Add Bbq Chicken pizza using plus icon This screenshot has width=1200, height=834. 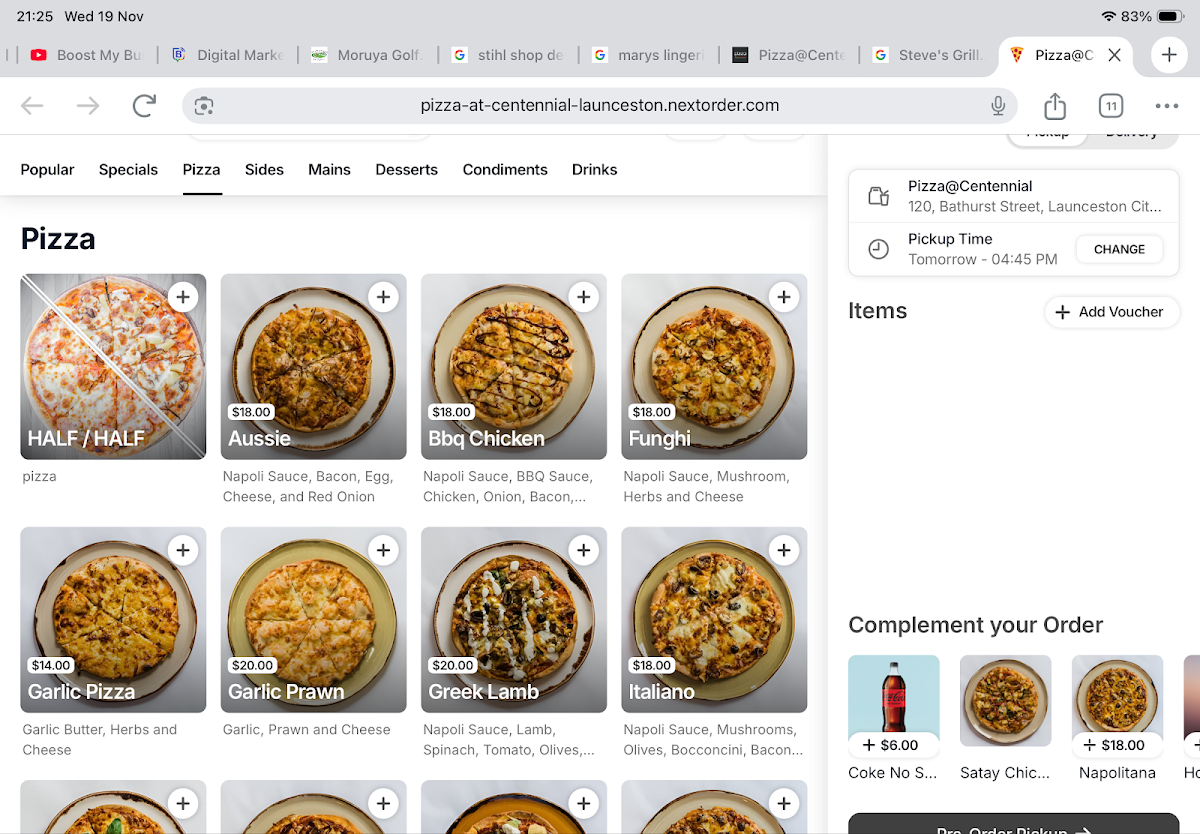(x=584, y=297)
